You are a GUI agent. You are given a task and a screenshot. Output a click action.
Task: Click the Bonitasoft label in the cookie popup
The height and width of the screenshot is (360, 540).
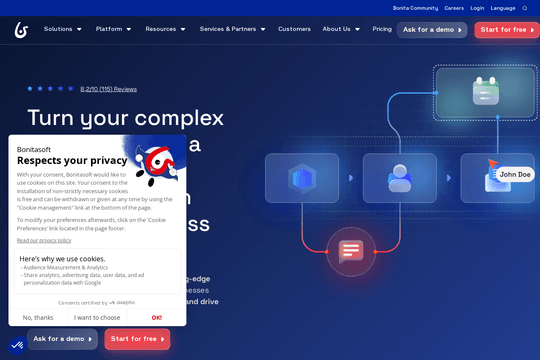[x=34, y=150]
